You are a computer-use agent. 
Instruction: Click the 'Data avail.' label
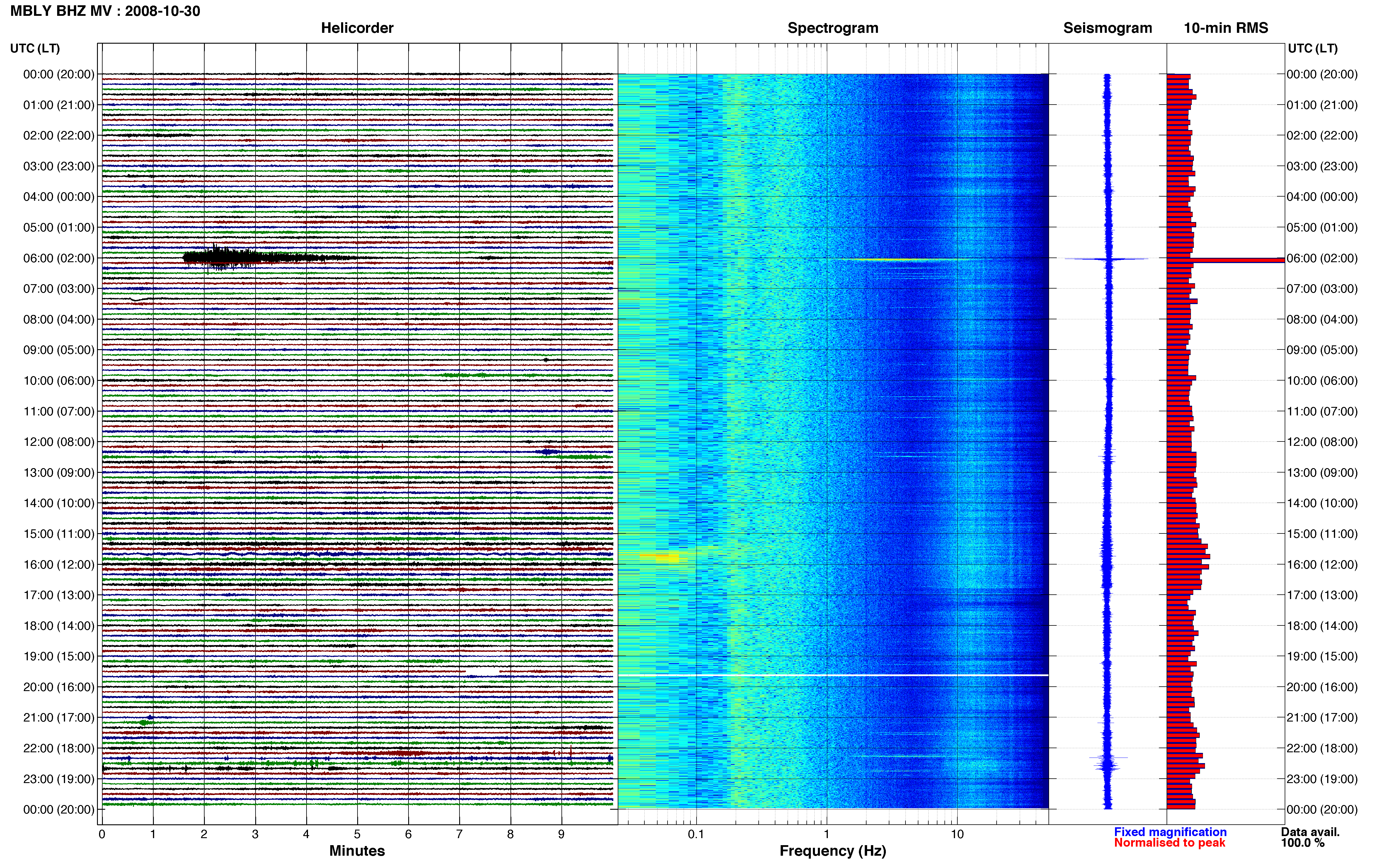point(1310,832)
